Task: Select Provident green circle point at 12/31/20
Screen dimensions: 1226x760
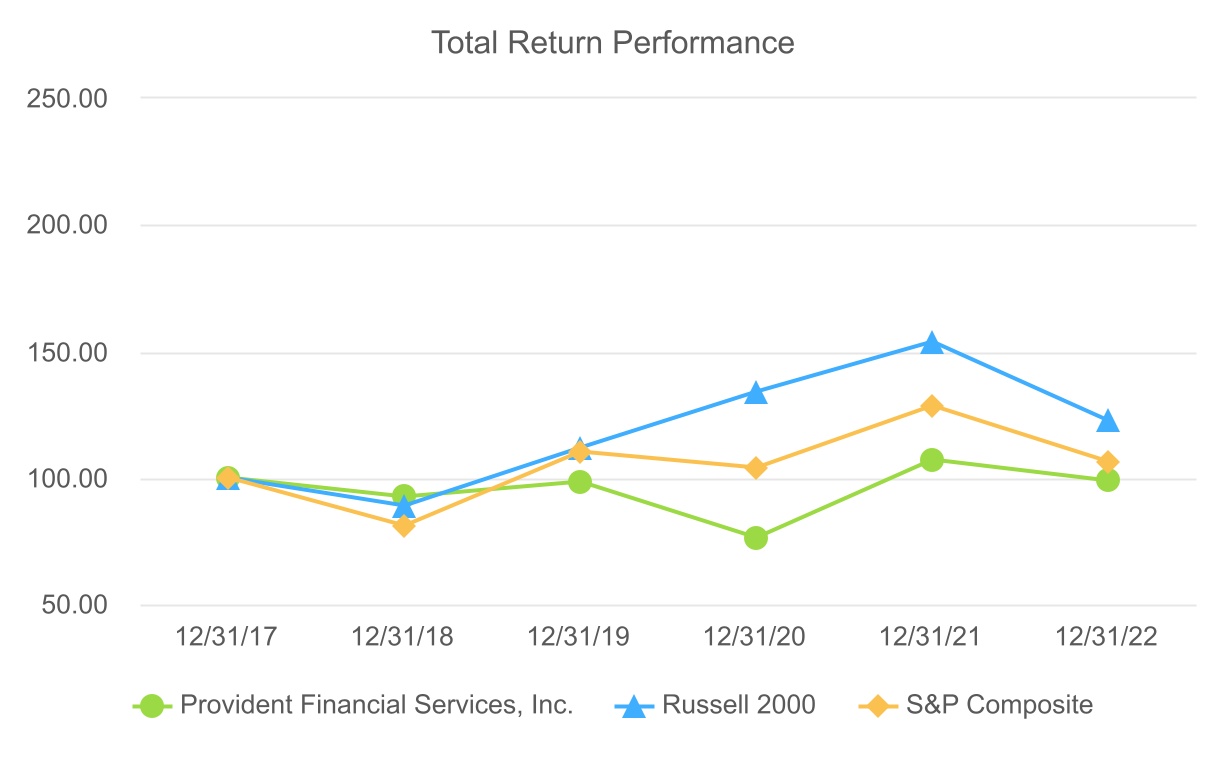Action: [x=756, y=538]
